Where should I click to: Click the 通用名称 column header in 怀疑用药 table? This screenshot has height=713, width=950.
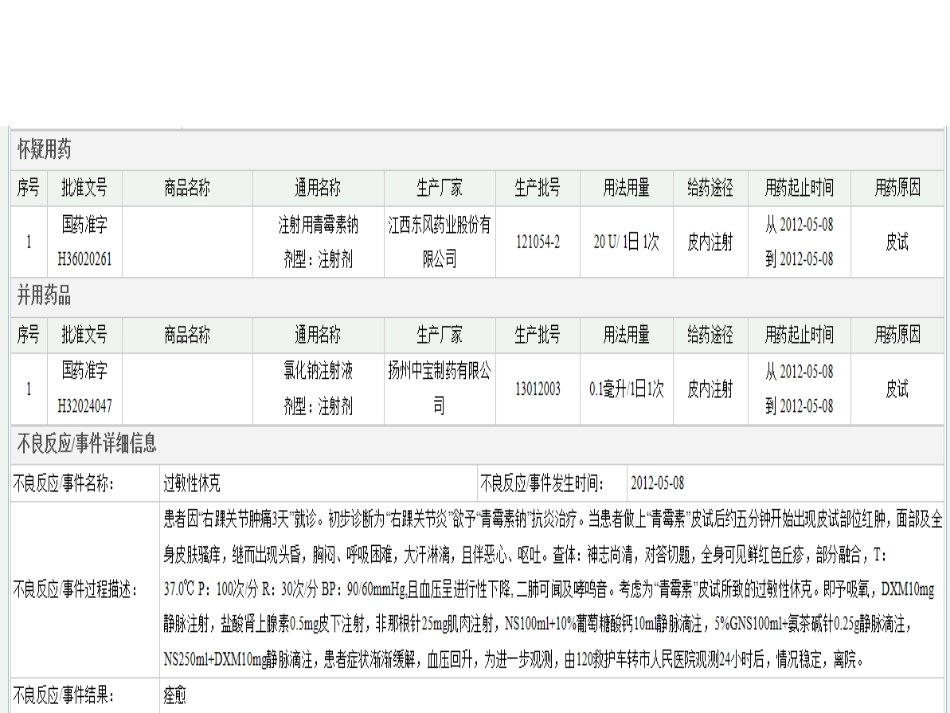point(318,188)
